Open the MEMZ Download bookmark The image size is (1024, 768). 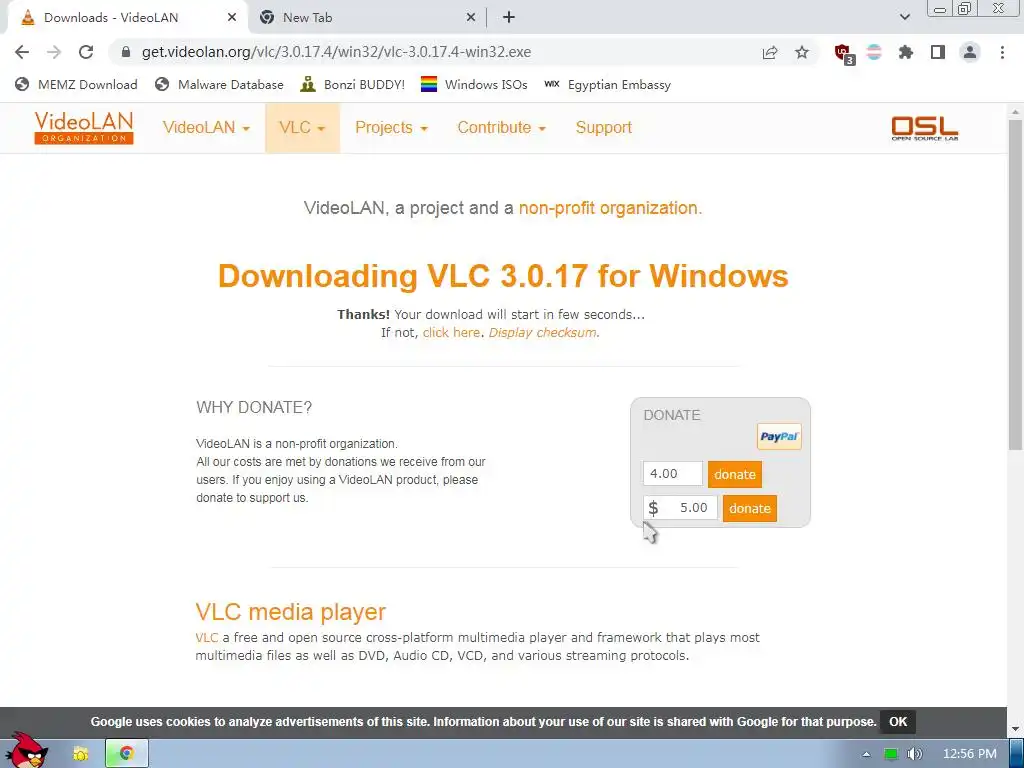point(76,85)
